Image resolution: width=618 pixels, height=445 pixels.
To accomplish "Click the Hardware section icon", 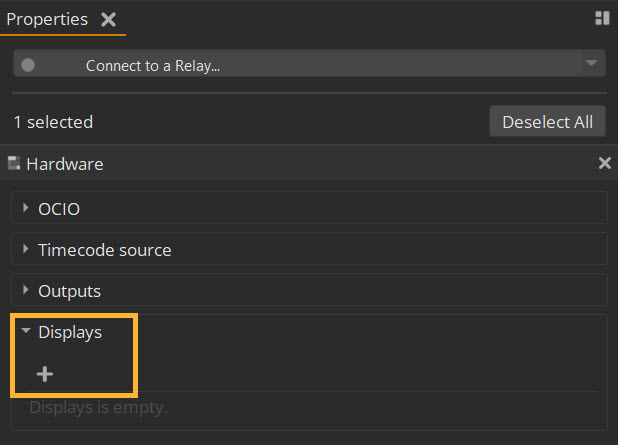I will pos(14,163).
